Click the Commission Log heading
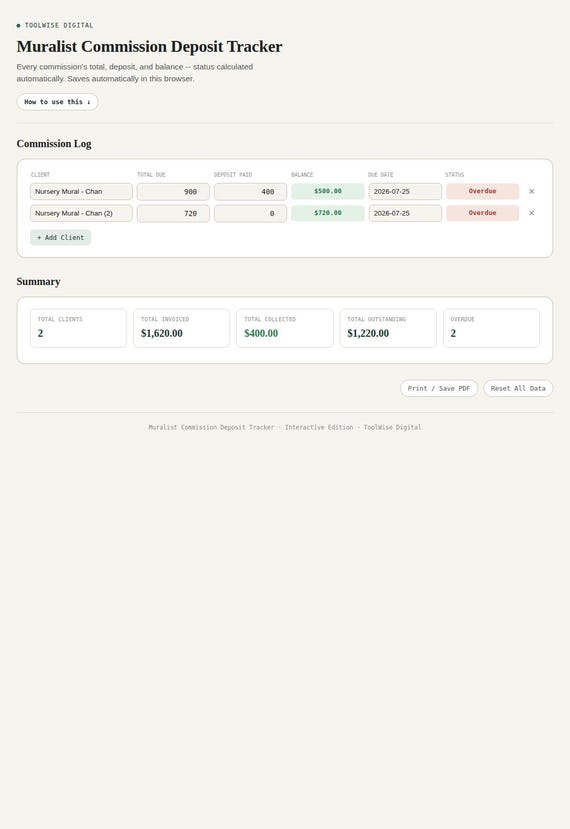Viewport: 570px width, 829px height. 54,144
